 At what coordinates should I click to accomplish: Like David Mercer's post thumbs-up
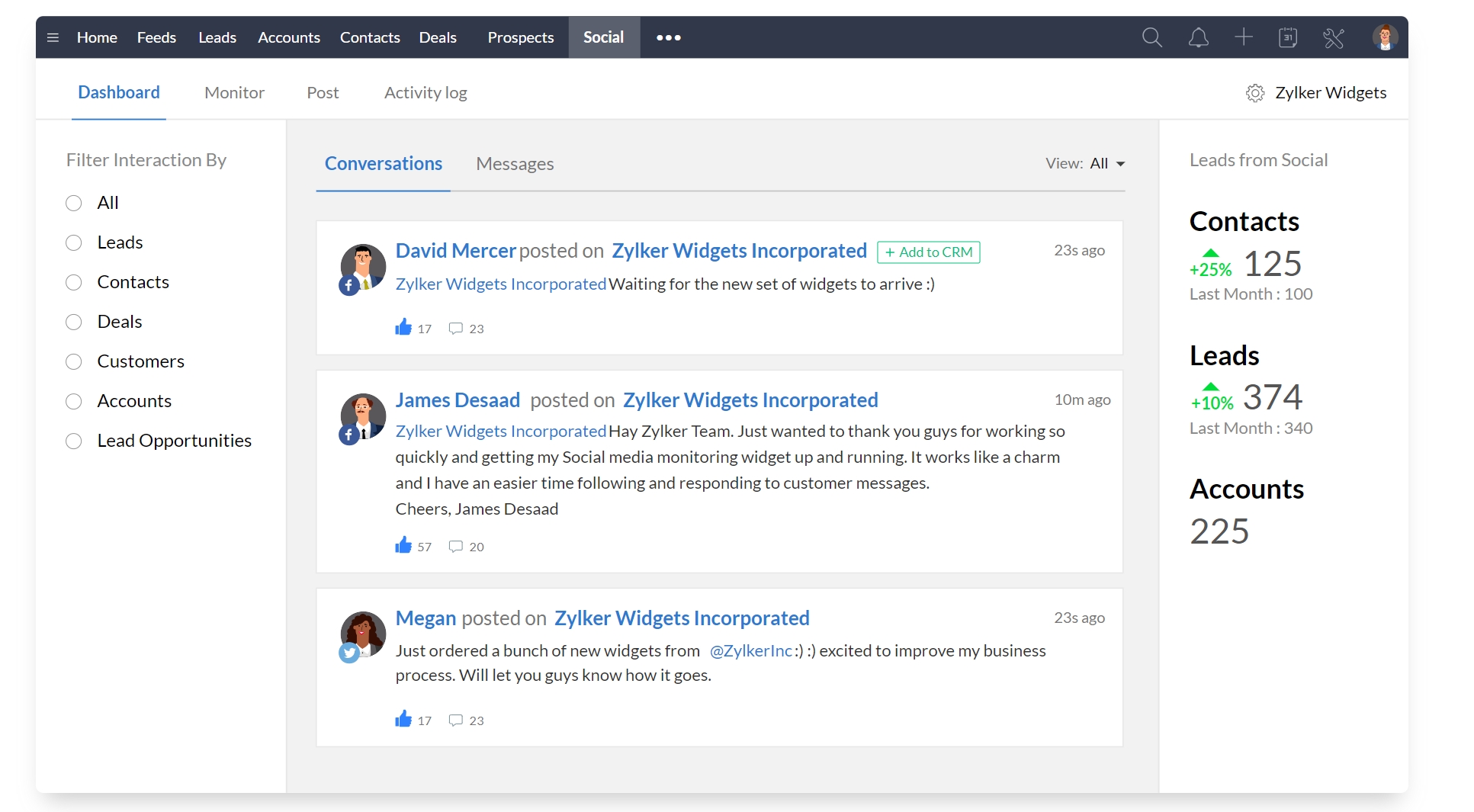403,328
